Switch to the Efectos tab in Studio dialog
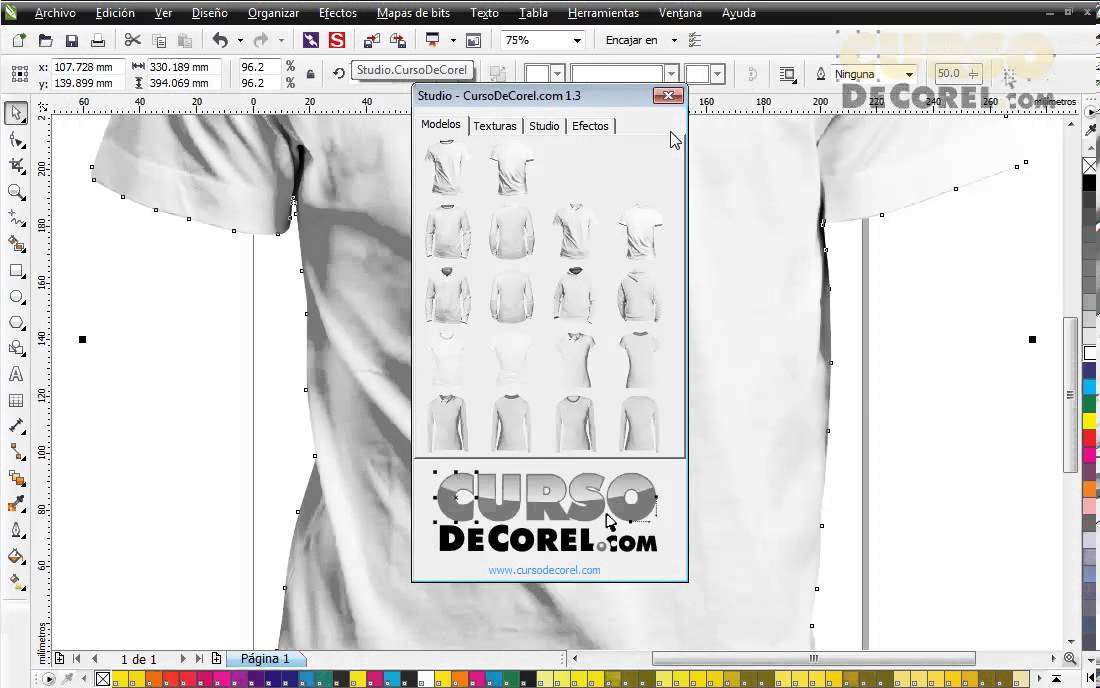1100x688 pixels. click(x=590, y=126)
